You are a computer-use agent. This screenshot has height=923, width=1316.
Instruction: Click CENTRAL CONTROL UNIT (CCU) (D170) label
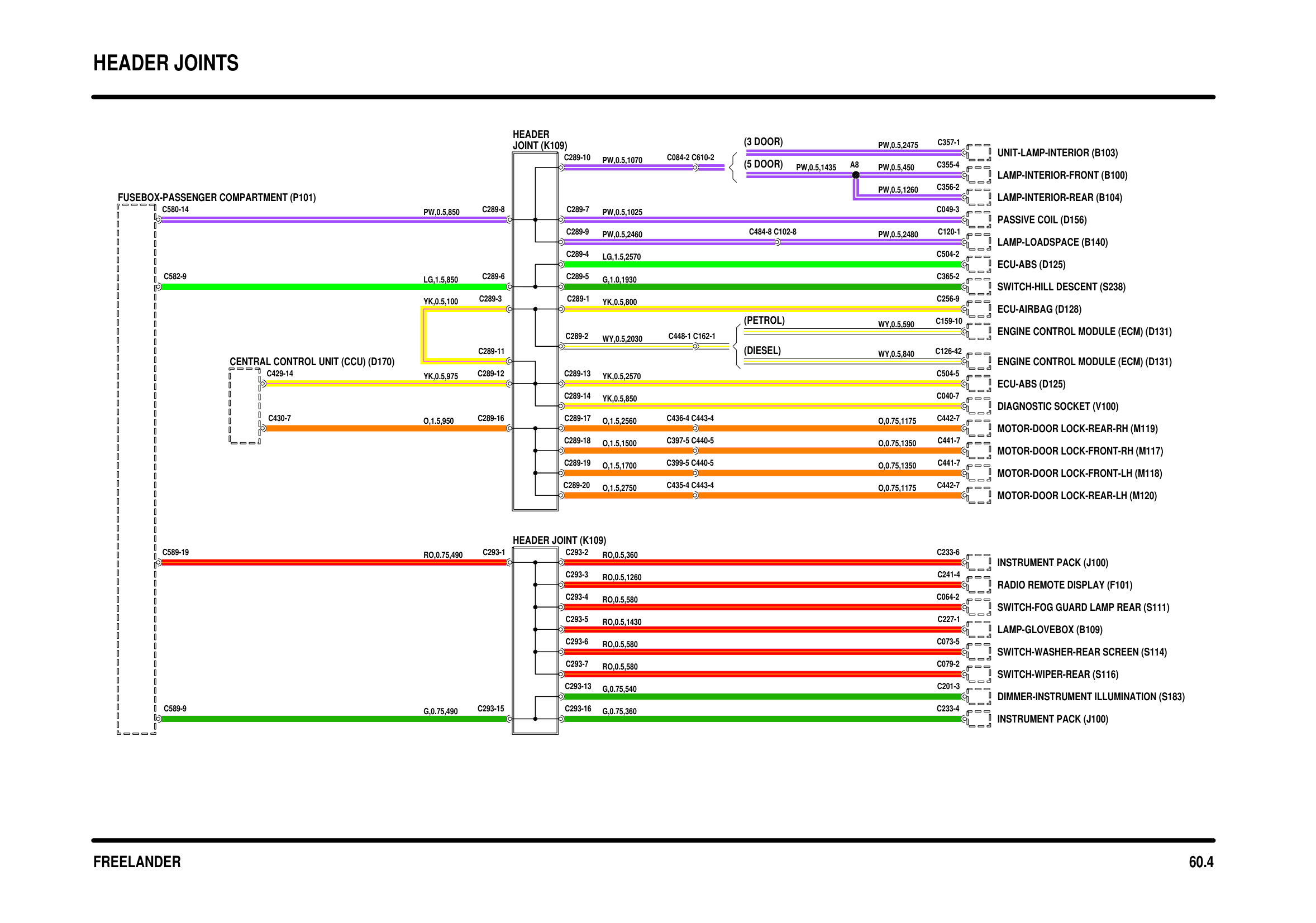[x=312, y=361]
